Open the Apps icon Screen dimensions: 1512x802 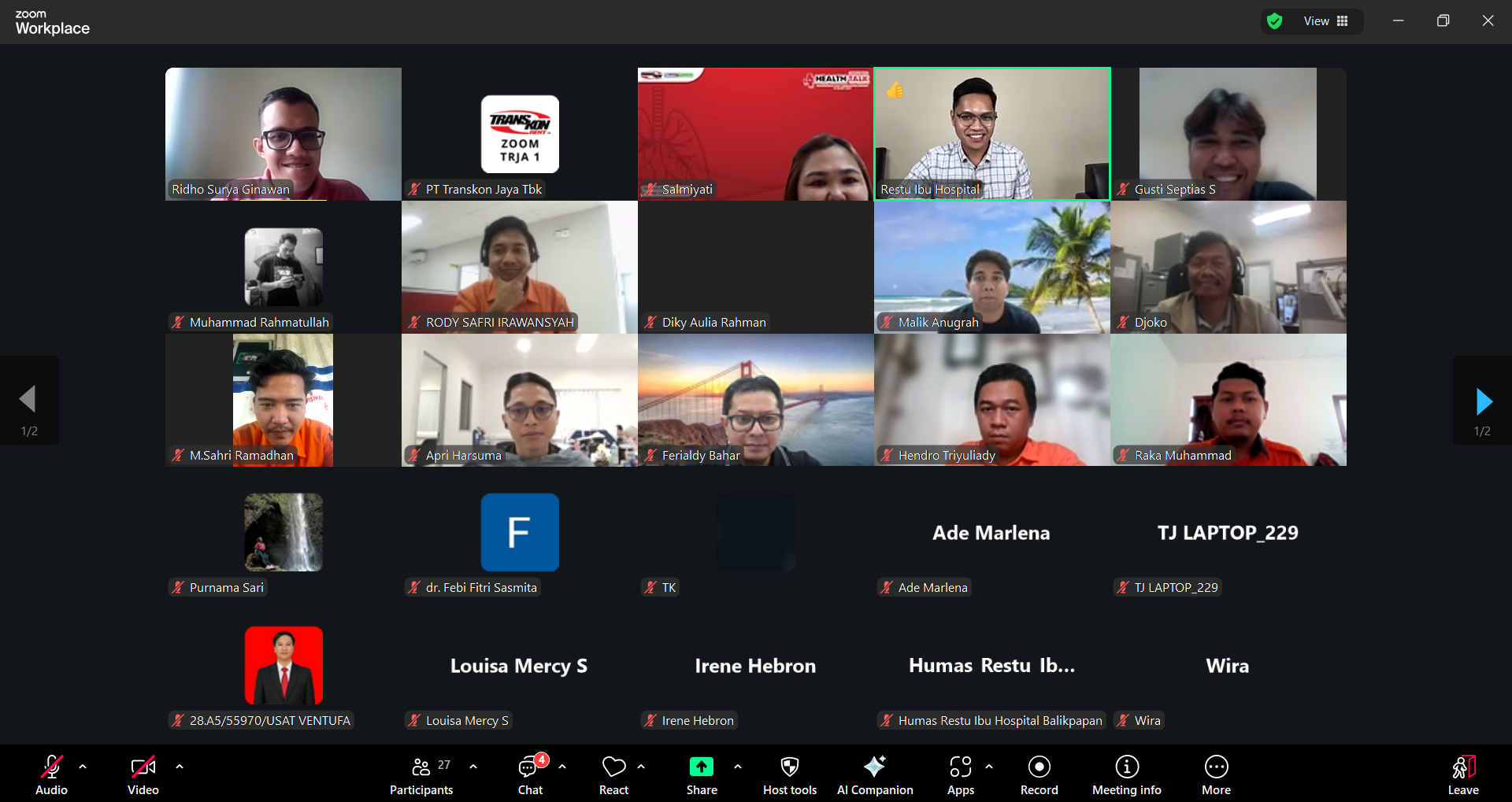pyautogui.click(x=960, y=767)
